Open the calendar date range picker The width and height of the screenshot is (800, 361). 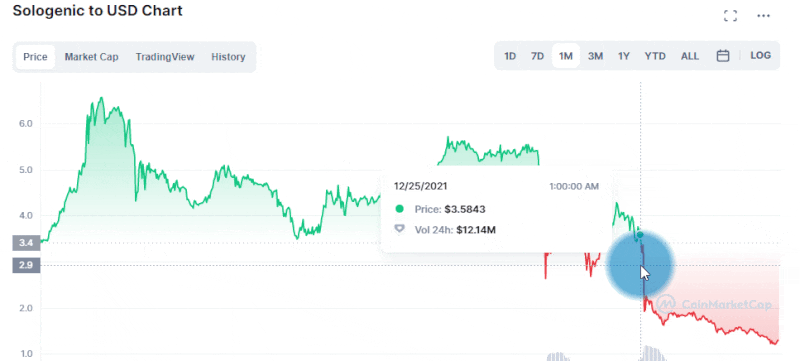[722, 56]
